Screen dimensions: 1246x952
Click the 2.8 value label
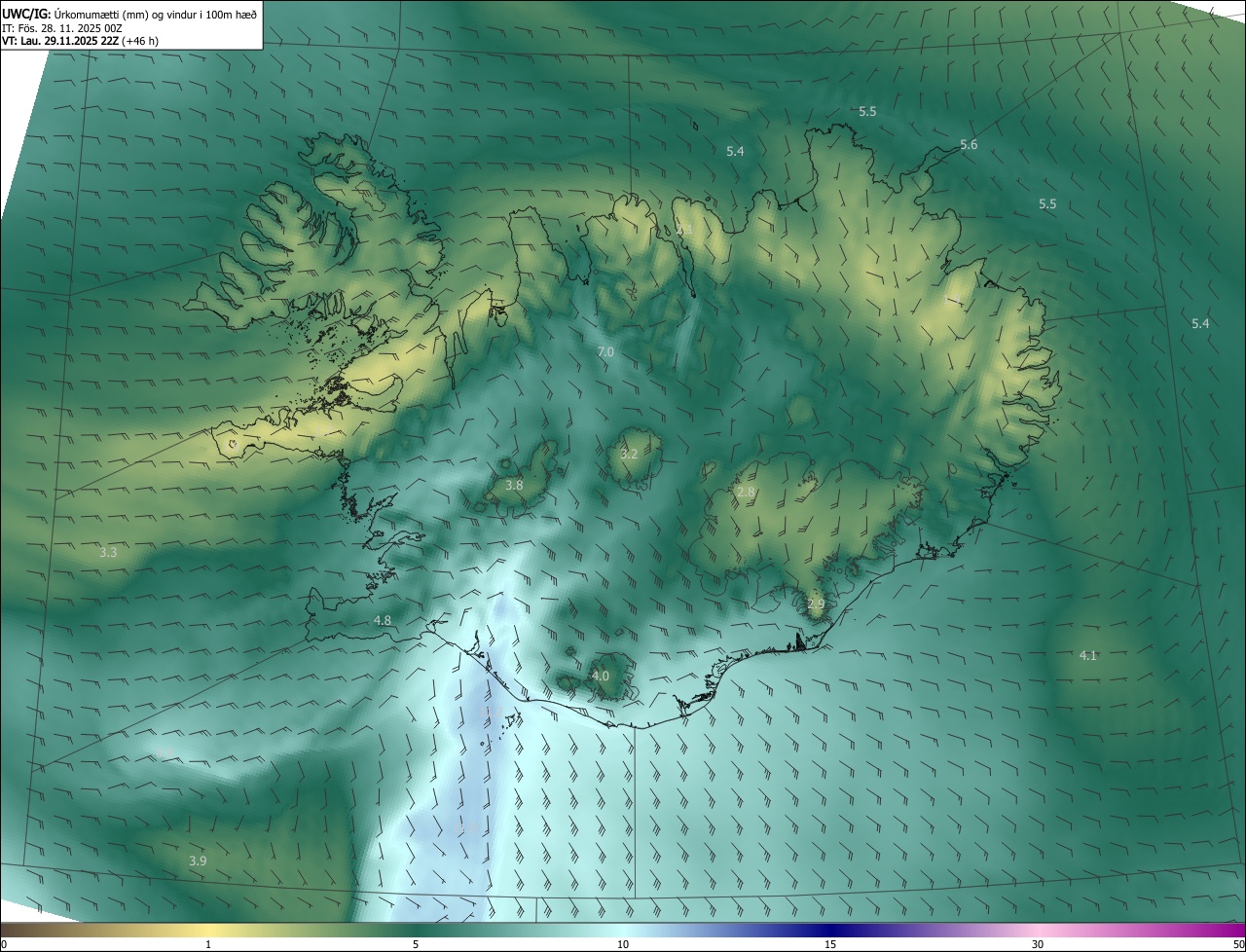coord(746,493)
